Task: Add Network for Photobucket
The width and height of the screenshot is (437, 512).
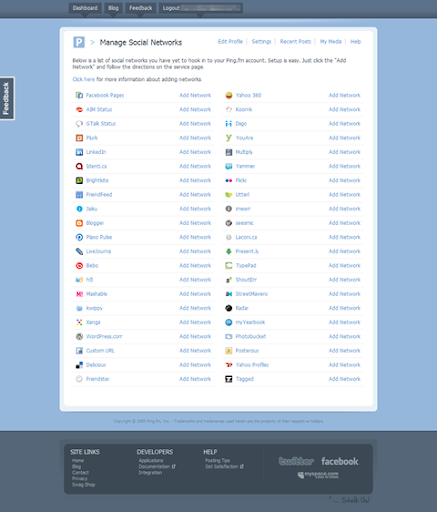Action: pyautogui.click(x=344, y=337)
